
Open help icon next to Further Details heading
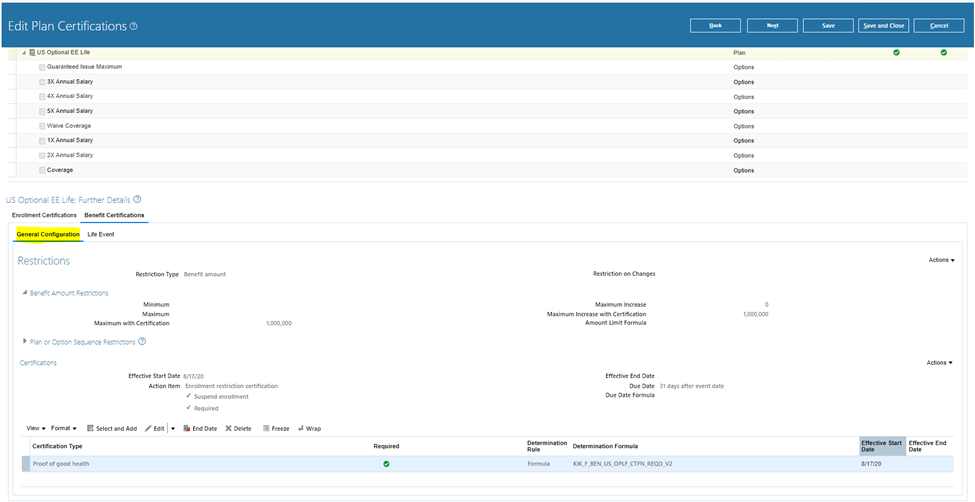pos(137,200)
